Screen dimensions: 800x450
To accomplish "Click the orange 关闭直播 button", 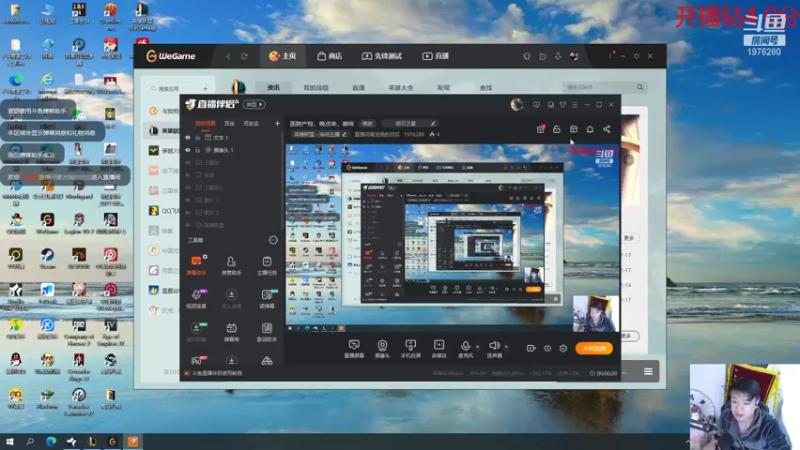I will tap(594, 348).
